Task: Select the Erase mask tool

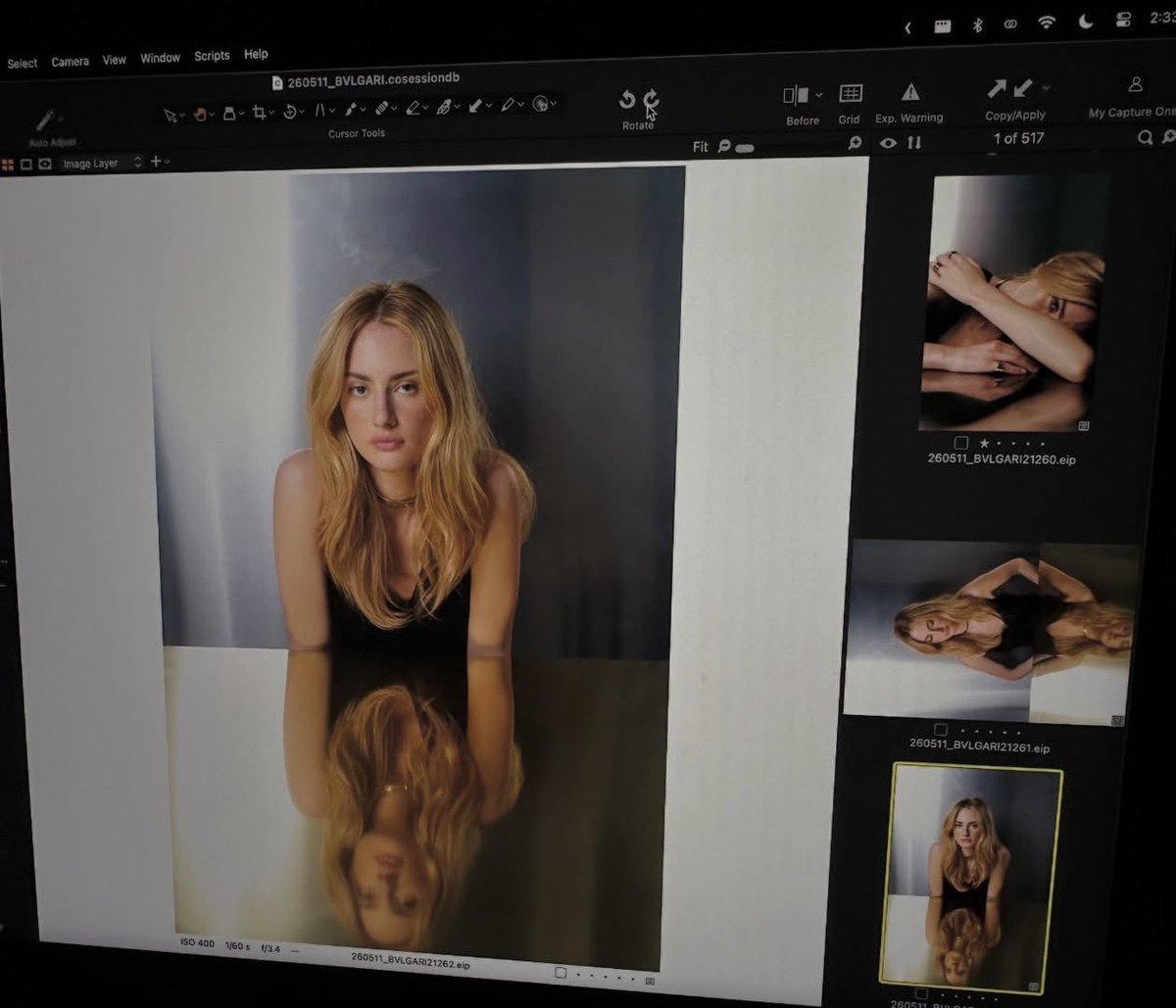Action: (x=413, y=108)
